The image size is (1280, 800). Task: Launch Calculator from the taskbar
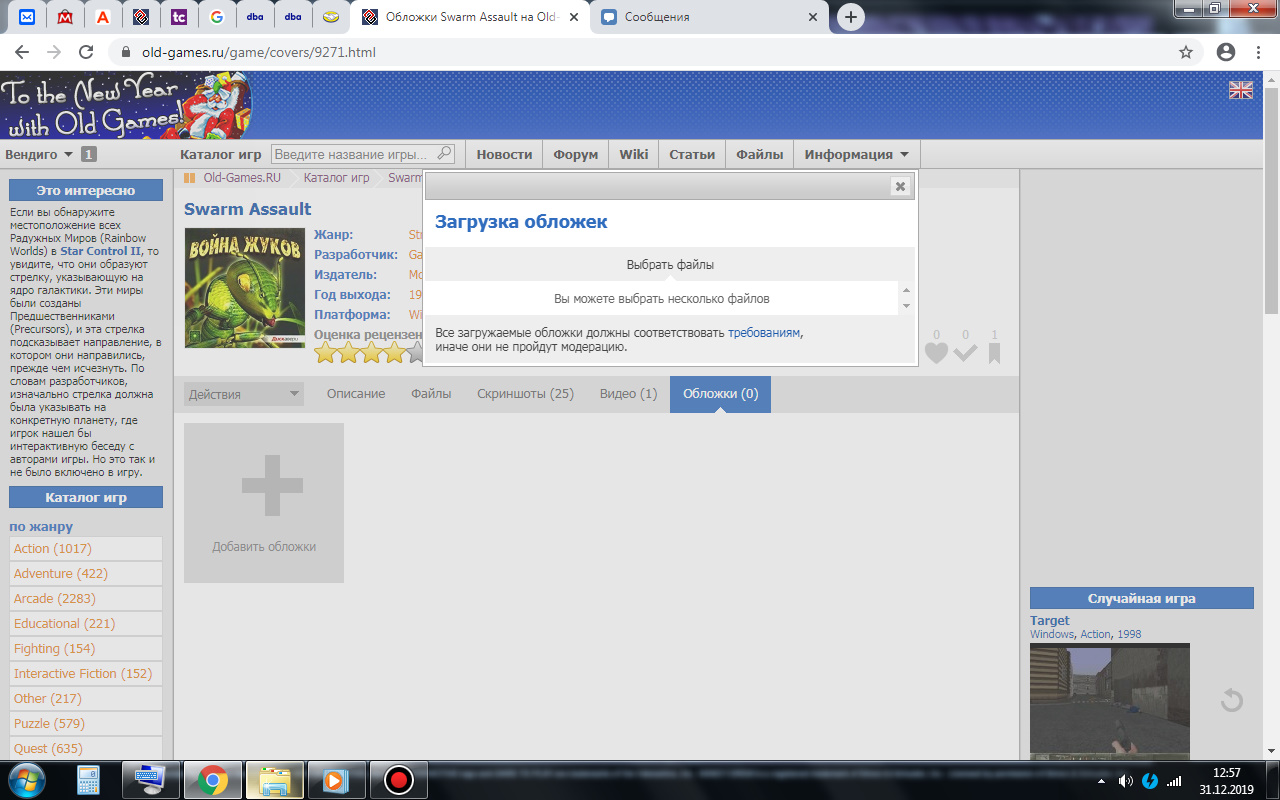pyautogui.click(x=90, y=779)
